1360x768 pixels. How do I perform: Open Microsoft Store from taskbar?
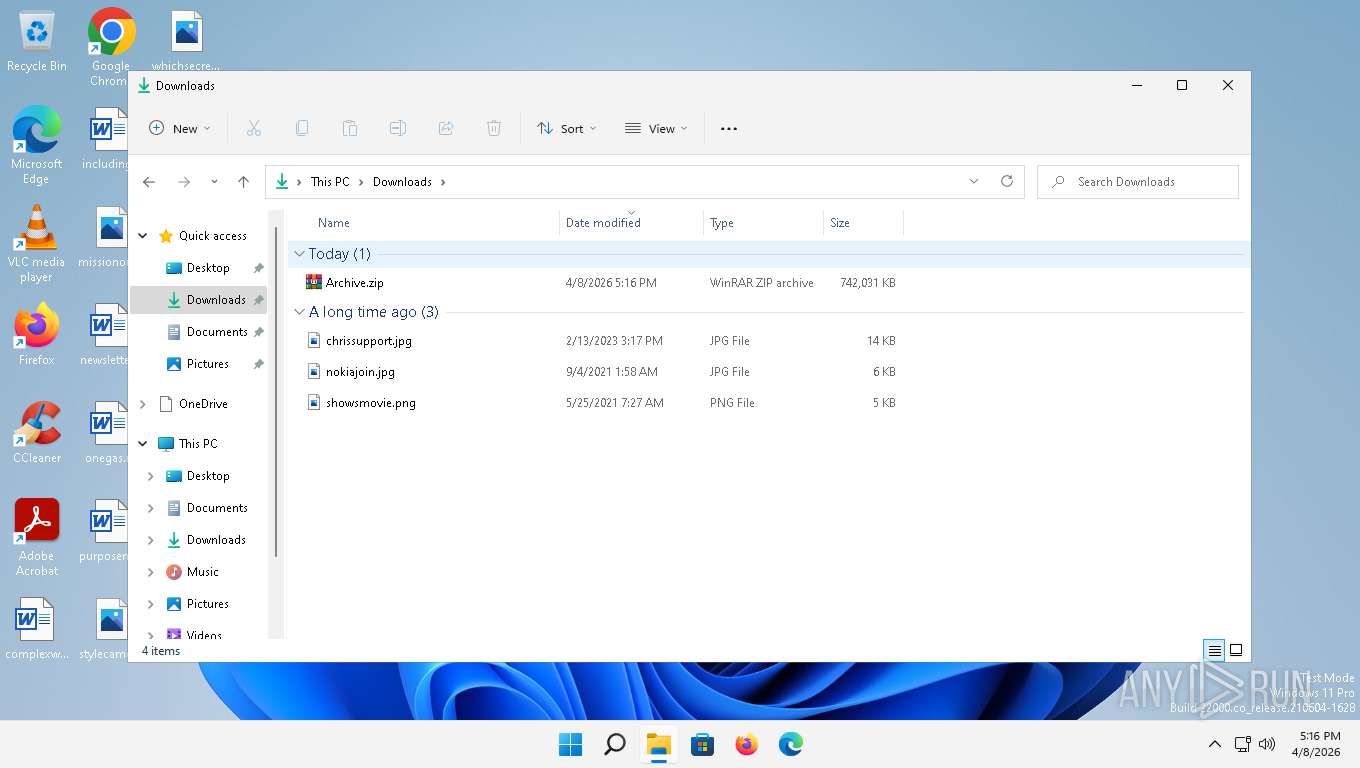702,744
